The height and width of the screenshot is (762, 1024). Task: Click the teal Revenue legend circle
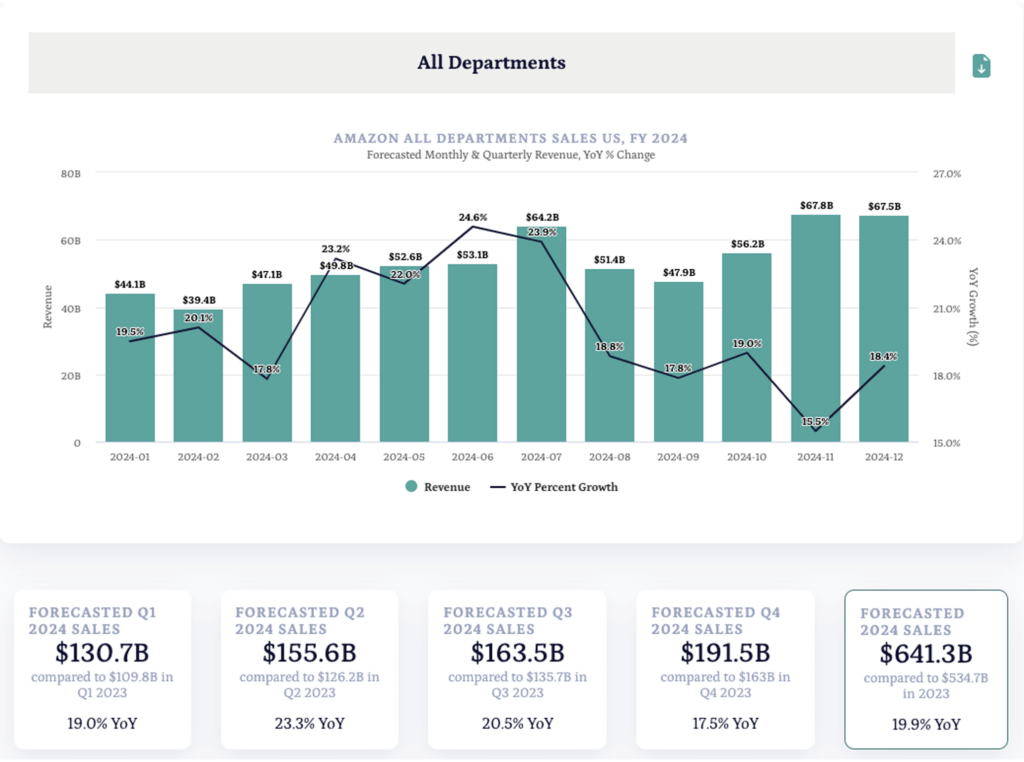(411, 487)
